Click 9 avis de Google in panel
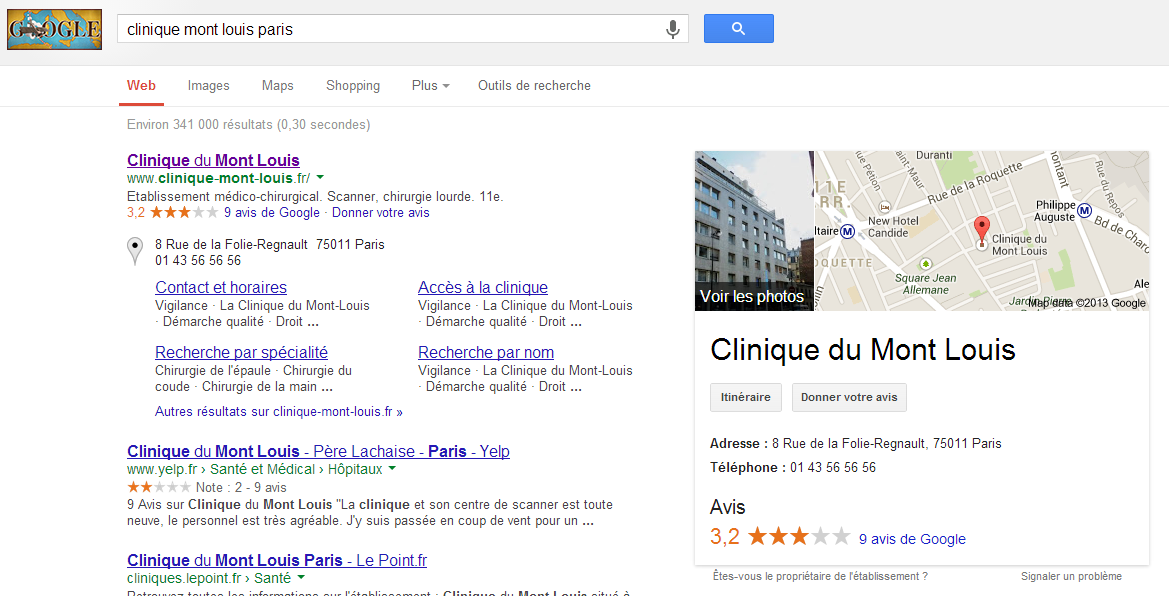1169x596 pixels. [x=912, y=539]
